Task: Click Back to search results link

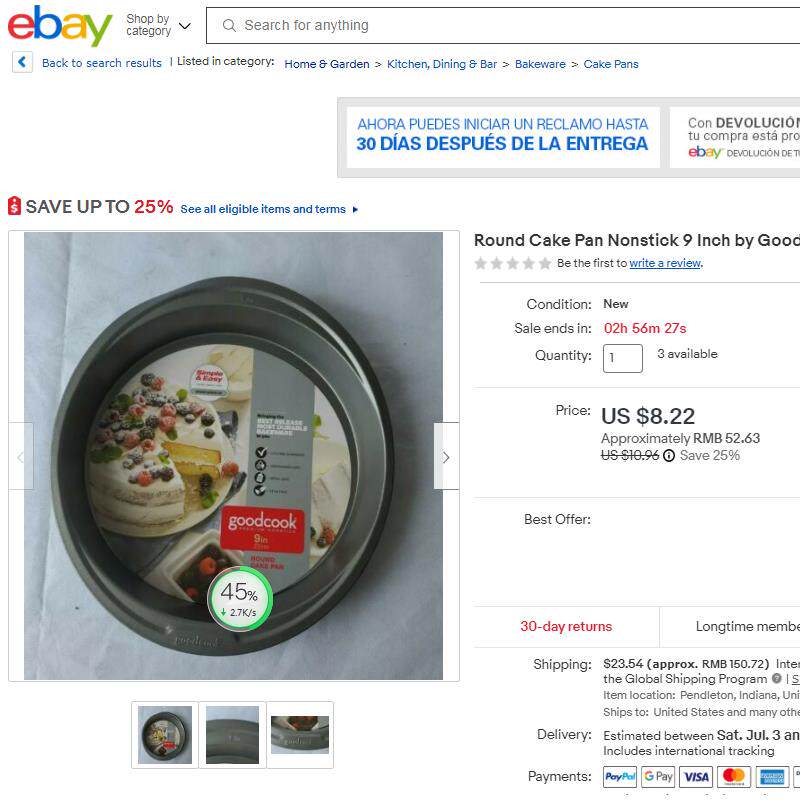Action: [x=102, y=63]
